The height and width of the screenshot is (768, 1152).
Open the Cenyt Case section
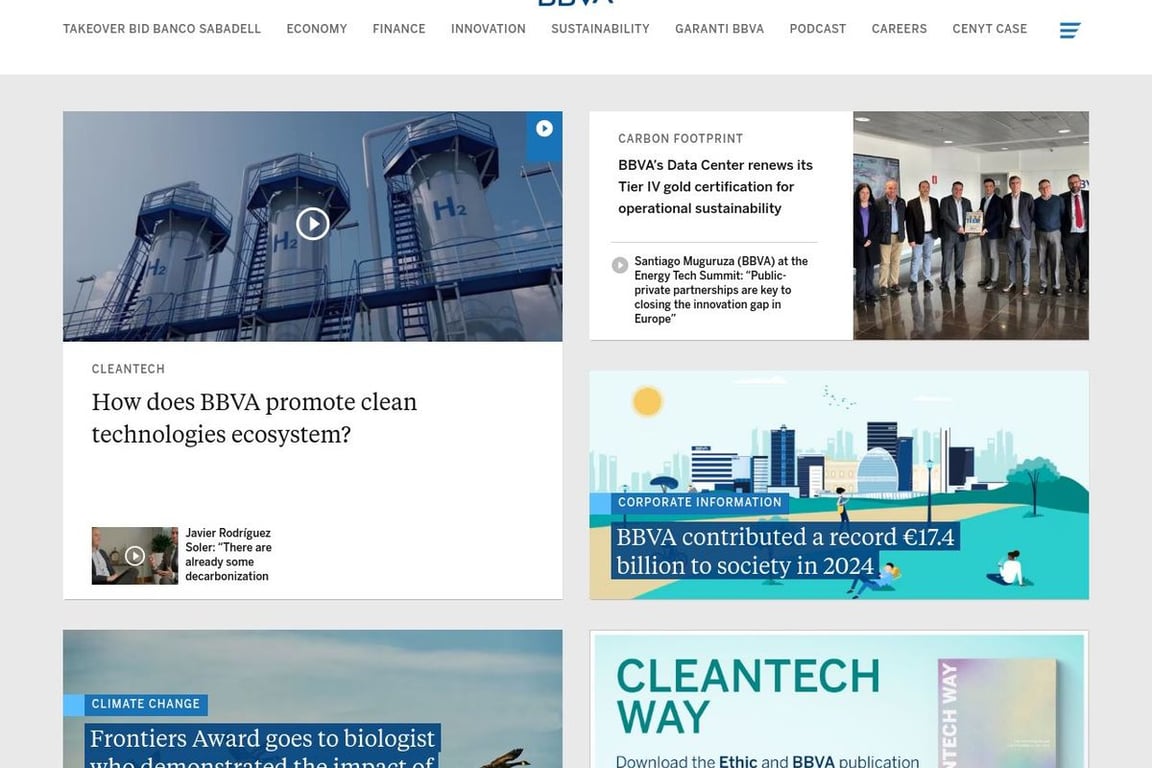point(989,29)
